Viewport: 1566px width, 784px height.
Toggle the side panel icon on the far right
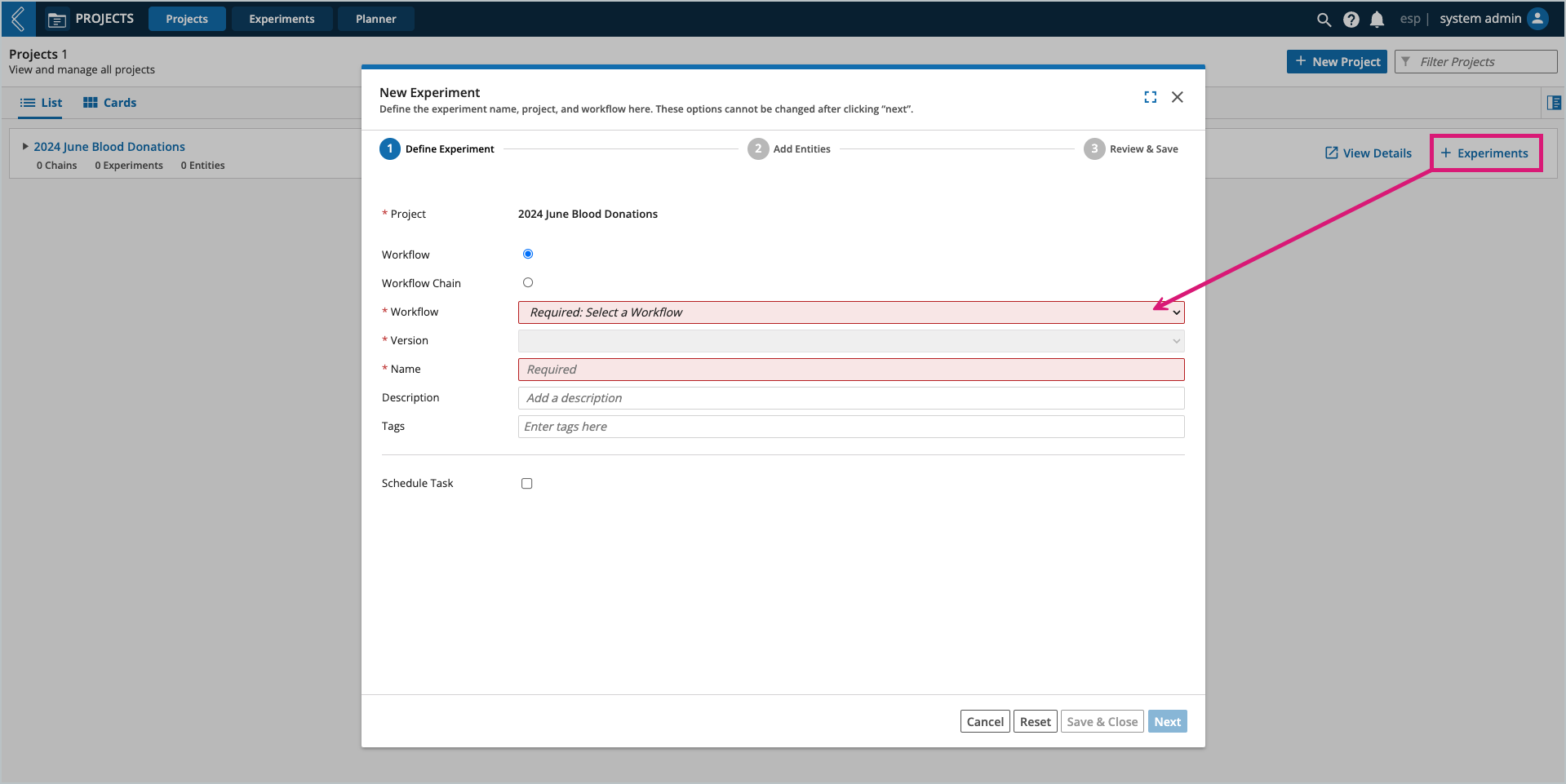click(x=1554, y=103)
